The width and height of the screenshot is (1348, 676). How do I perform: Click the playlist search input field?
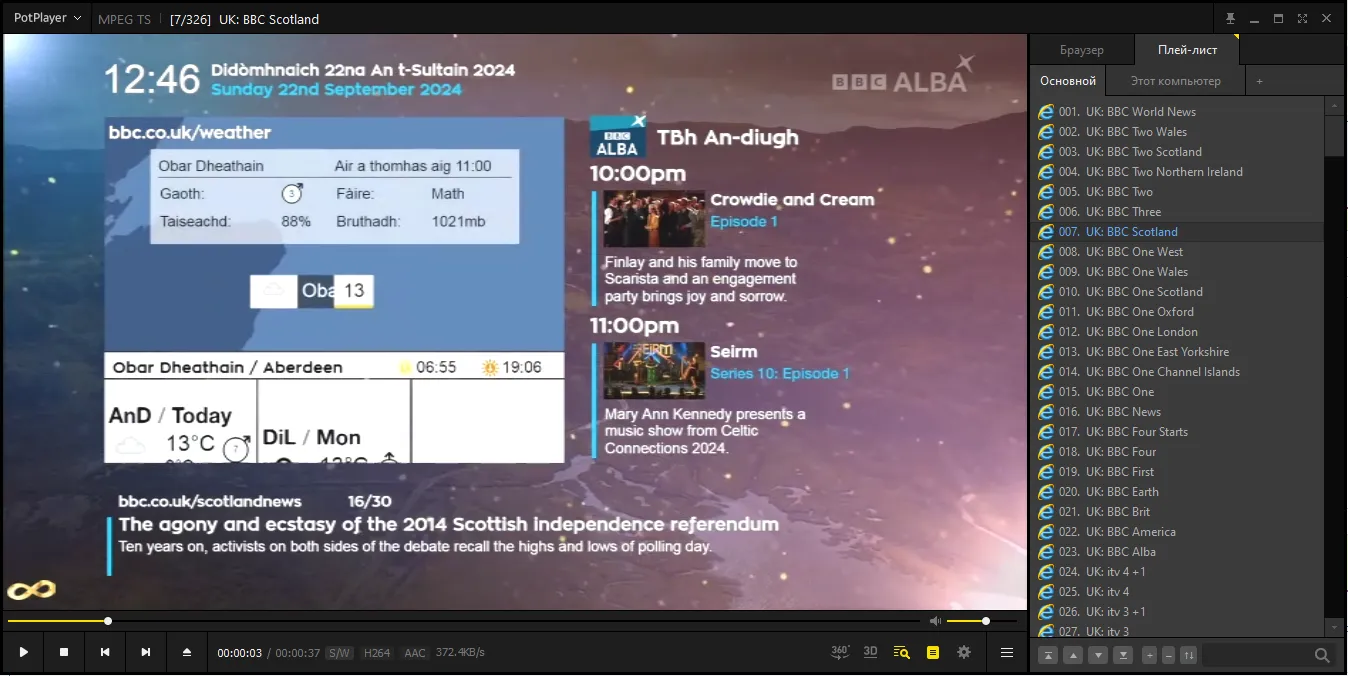(1257, 655)
